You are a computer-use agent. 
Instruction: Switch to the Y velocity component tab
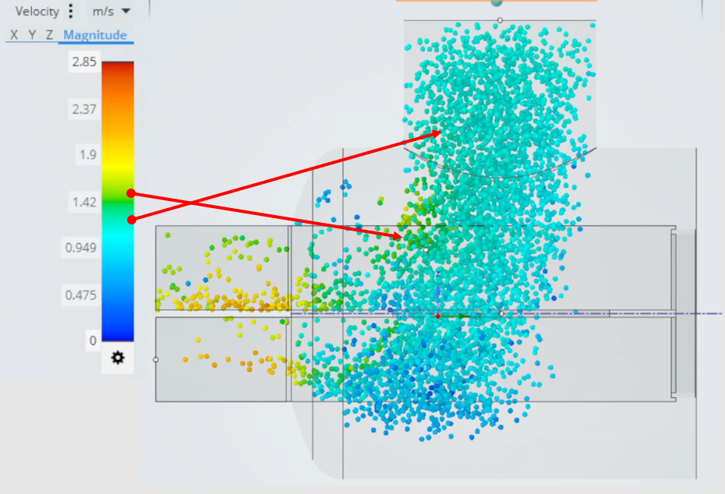click(32, 35)
